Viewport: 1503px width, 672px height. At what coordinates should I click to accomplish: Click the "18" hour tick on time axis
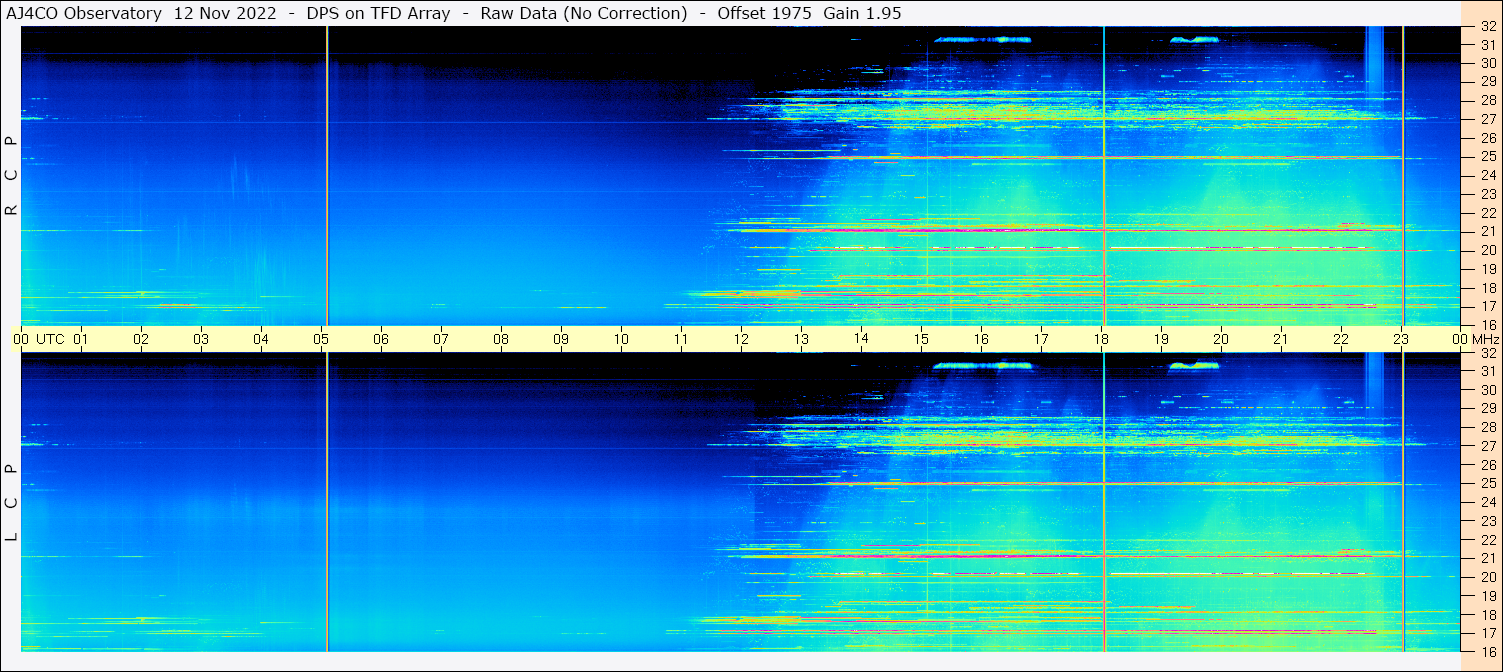click(x=1101, y=339)
